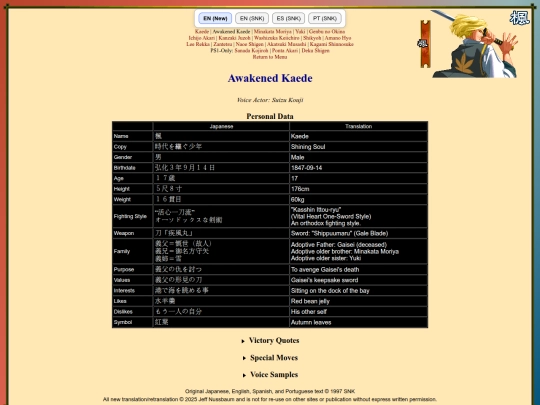Click the Awakened Kaede navigation entry
The height and width of the screenshot is (405, 540).
[x=231, y=31]
